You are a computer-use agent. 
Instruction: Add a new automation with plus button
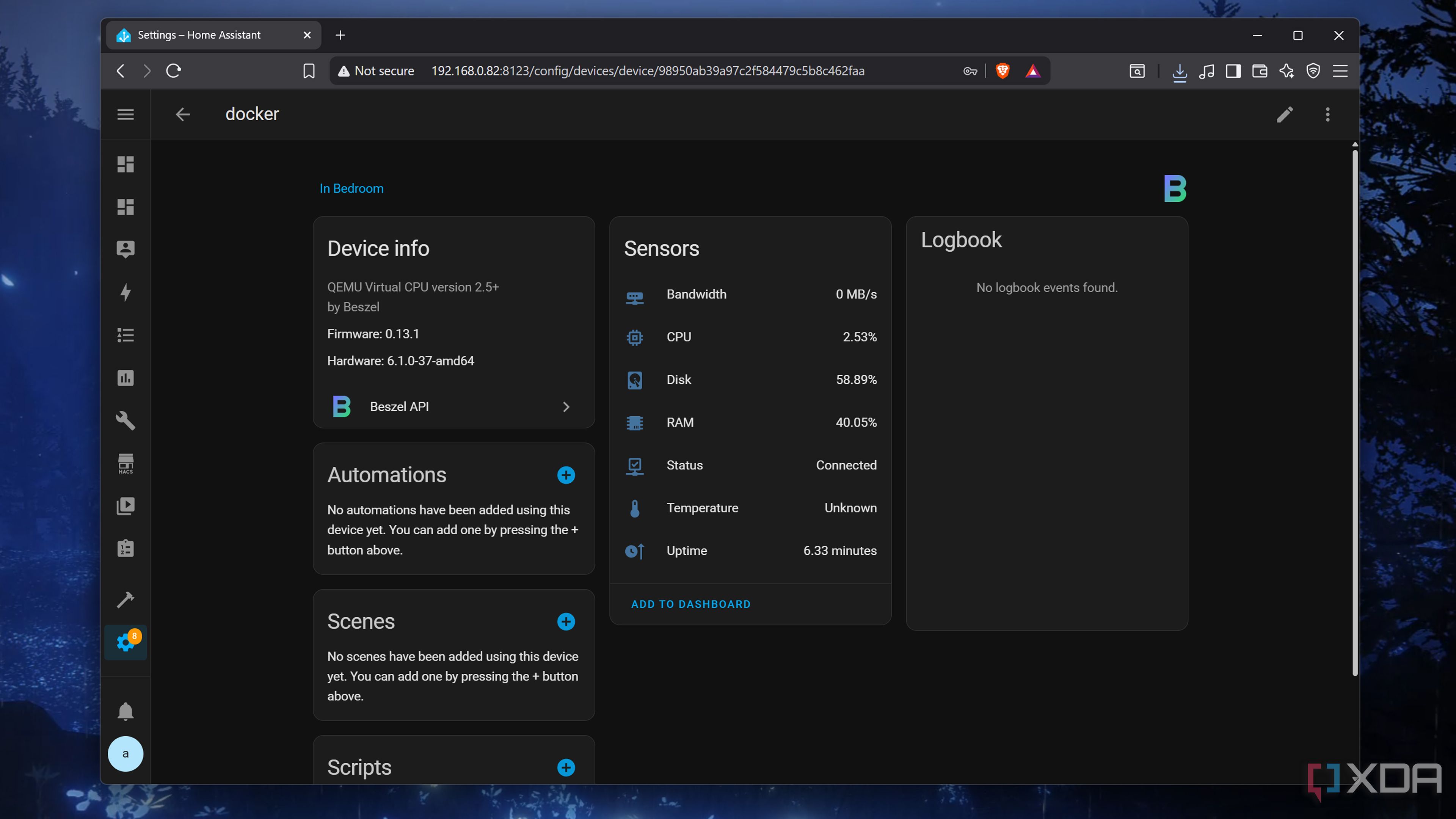(x=566, y=475)
